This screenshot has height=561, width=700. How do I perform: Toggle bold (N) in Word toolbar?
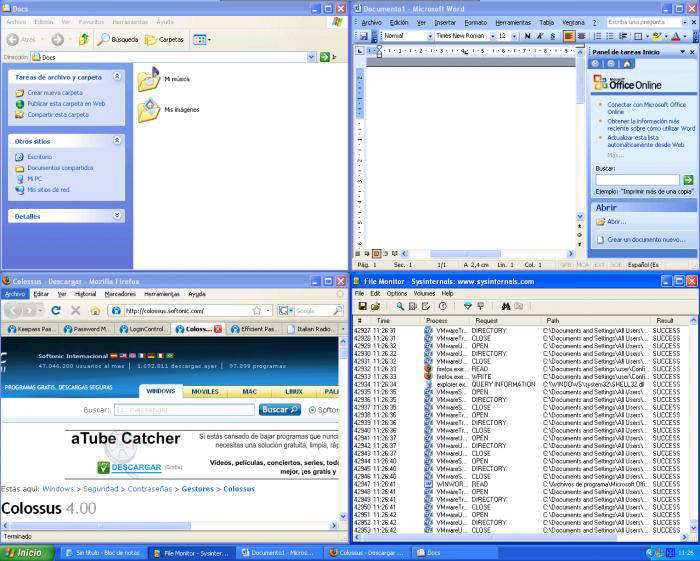(x=528, y=36)
